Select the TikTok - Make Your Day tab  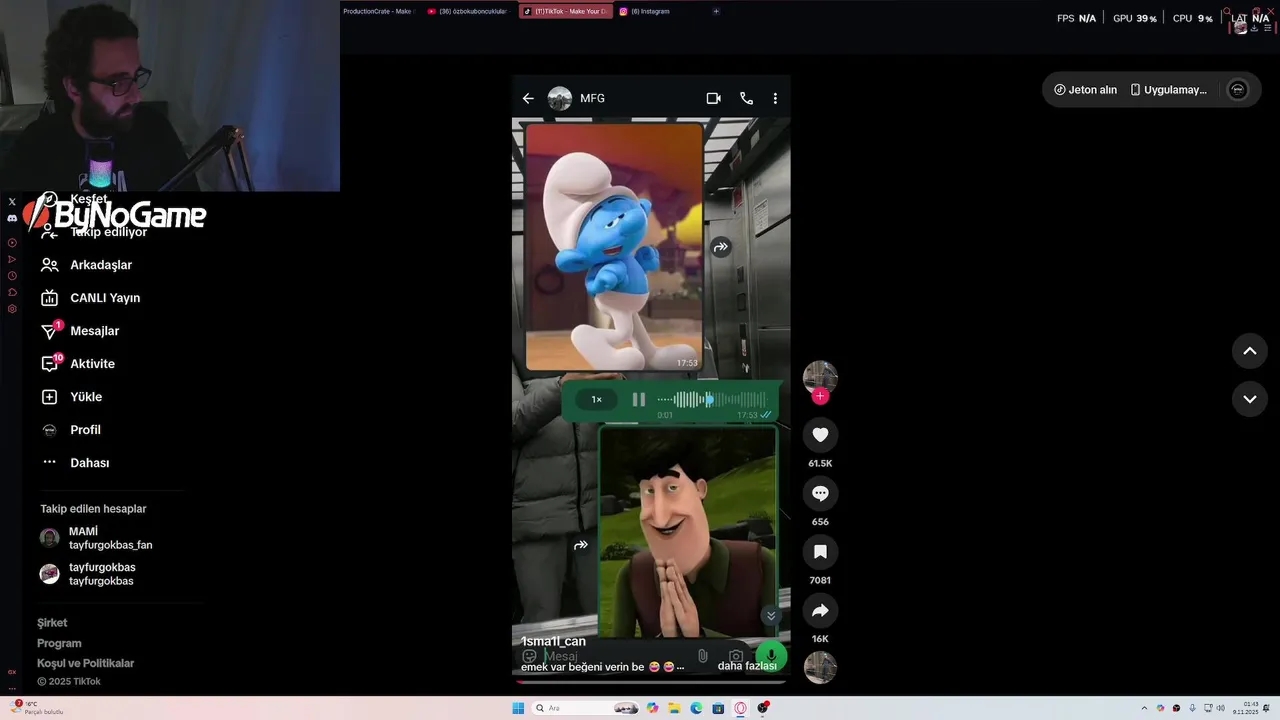[x=565, y=11]
